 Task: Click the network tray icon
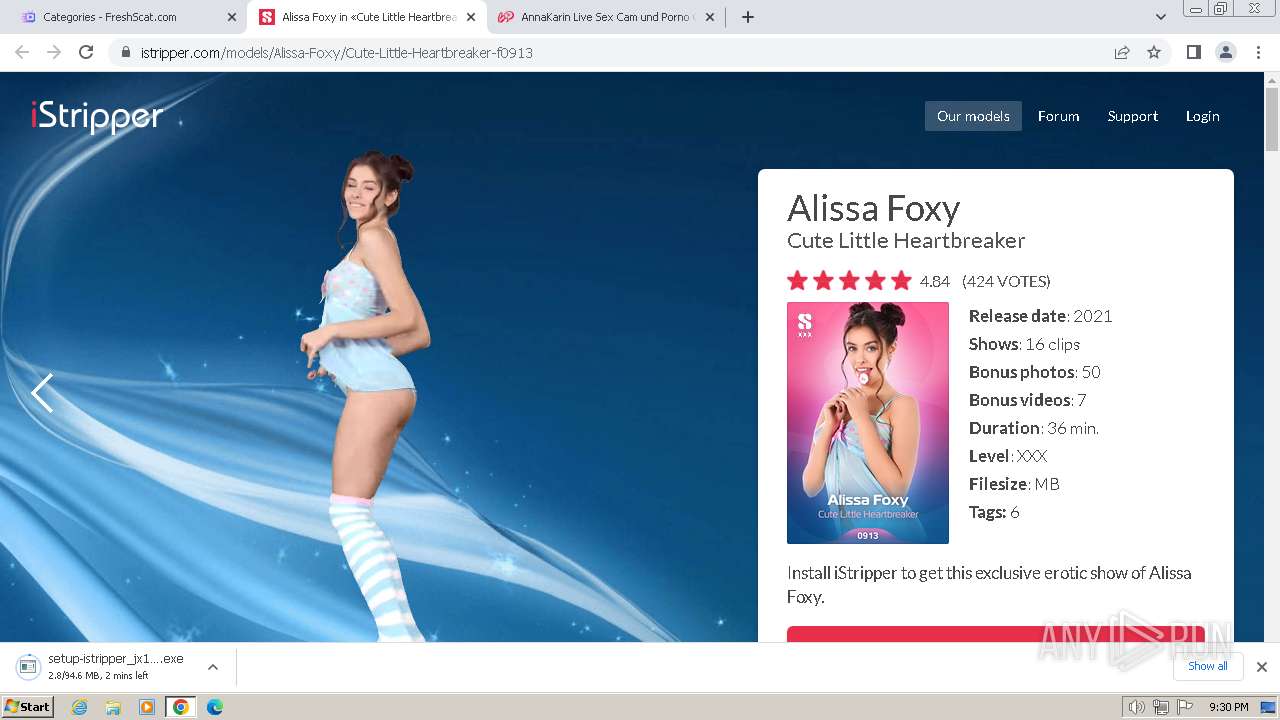[x=1161, y=707]
